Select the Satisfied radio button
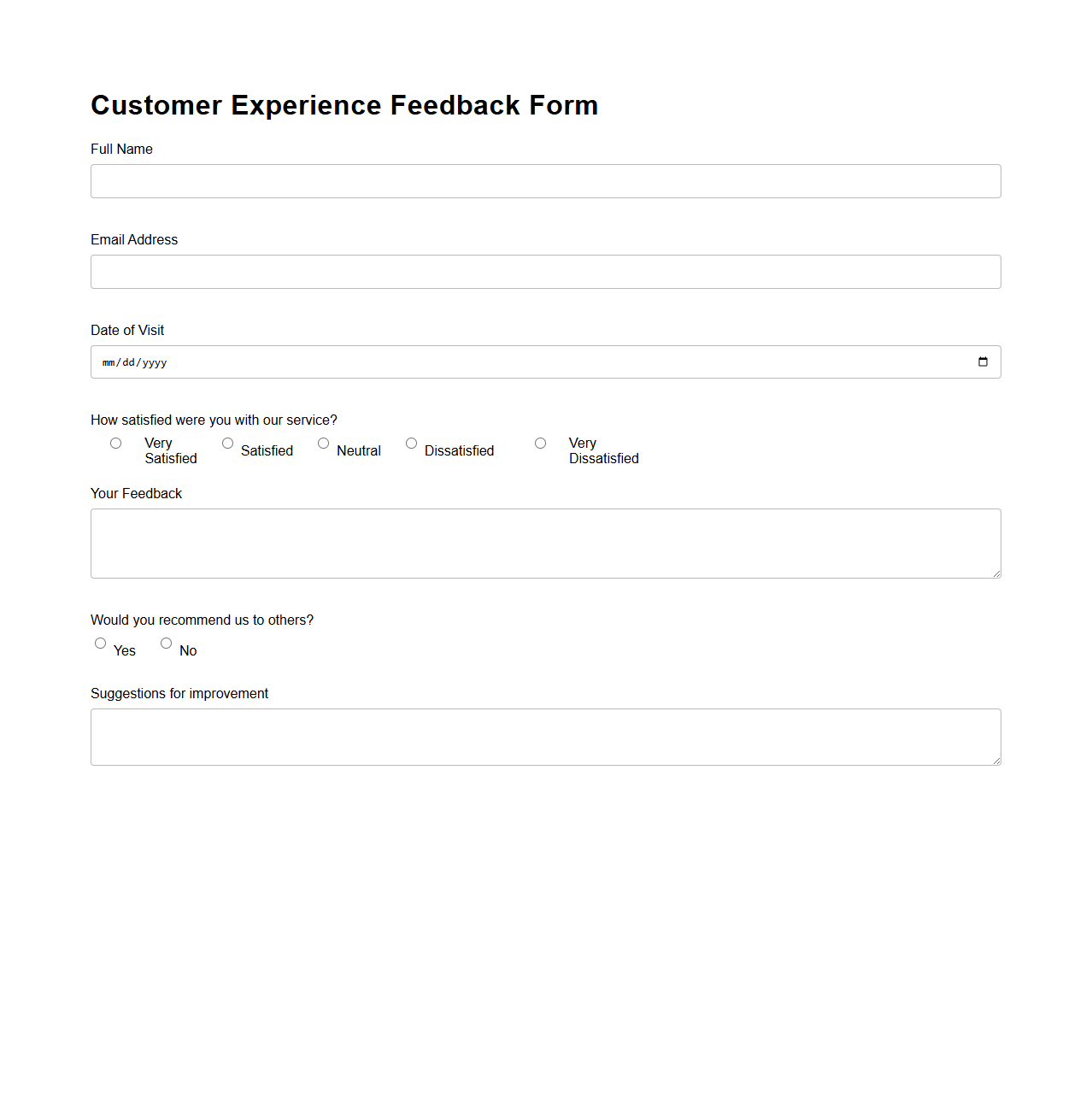Image resolution: width=1092 pixels, height=1111 pixels. (227, 443)
